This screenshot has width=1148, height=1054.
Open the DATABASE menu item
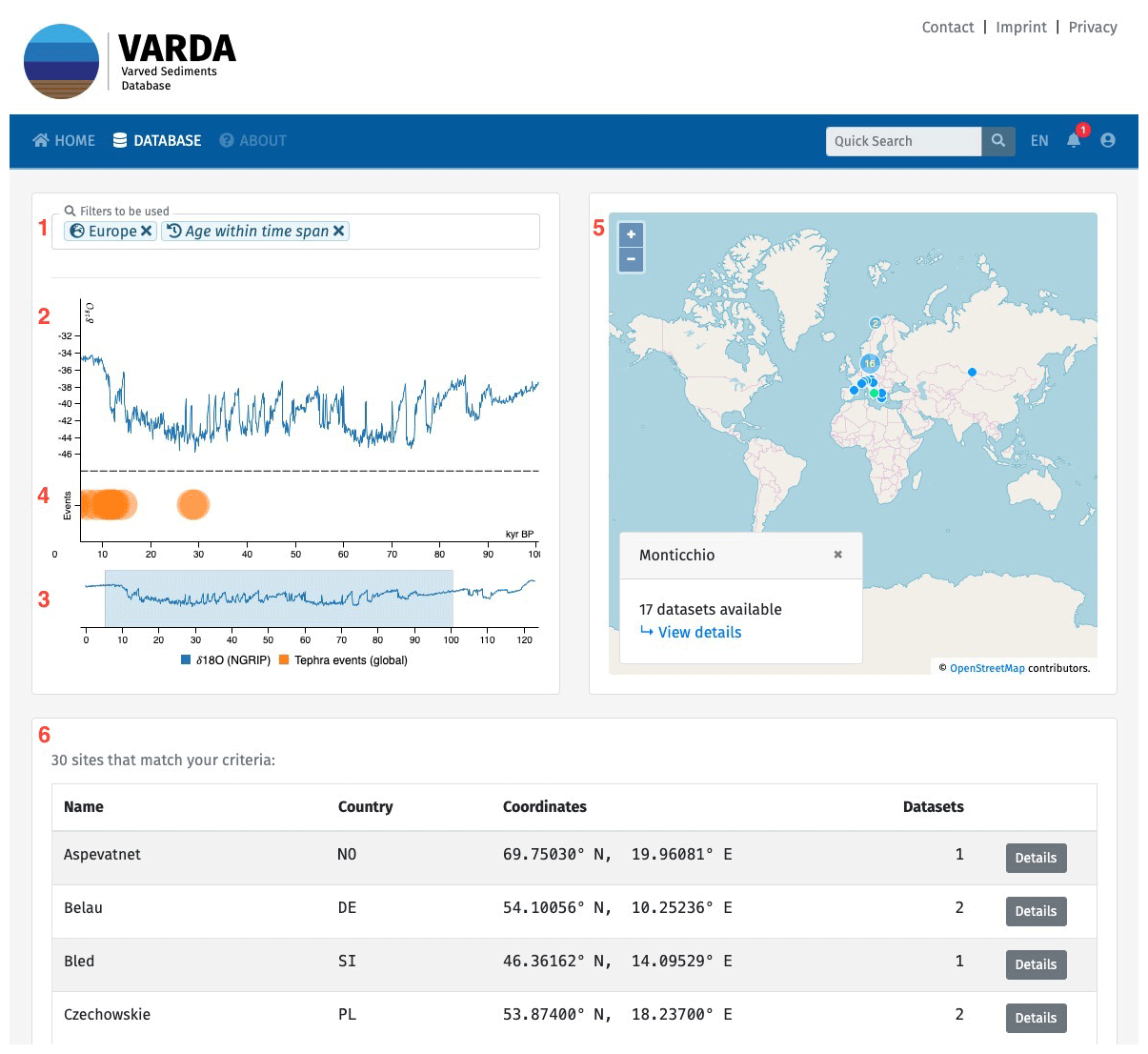[x=157, y=141]
